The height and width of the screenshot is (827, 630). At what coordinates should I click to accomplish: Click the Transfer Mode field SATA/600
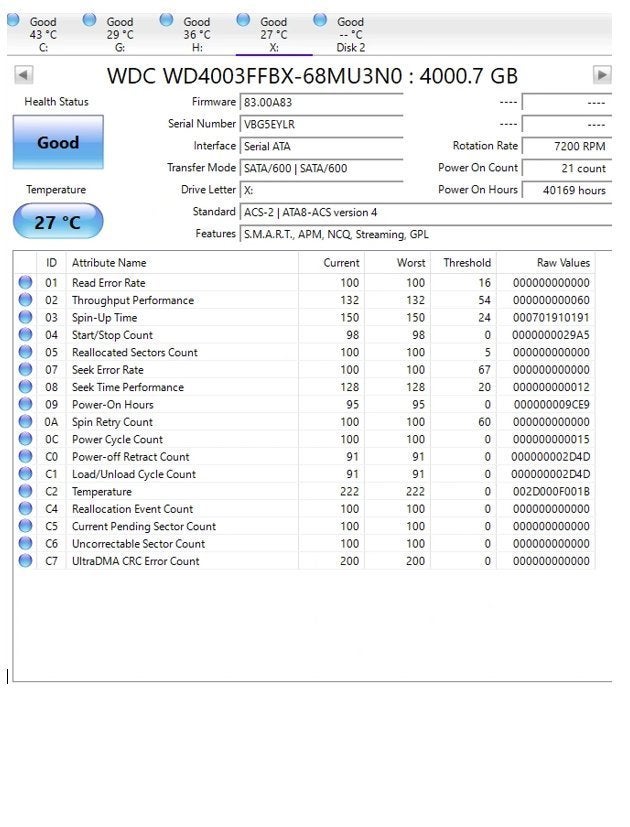tap(321, 168)
